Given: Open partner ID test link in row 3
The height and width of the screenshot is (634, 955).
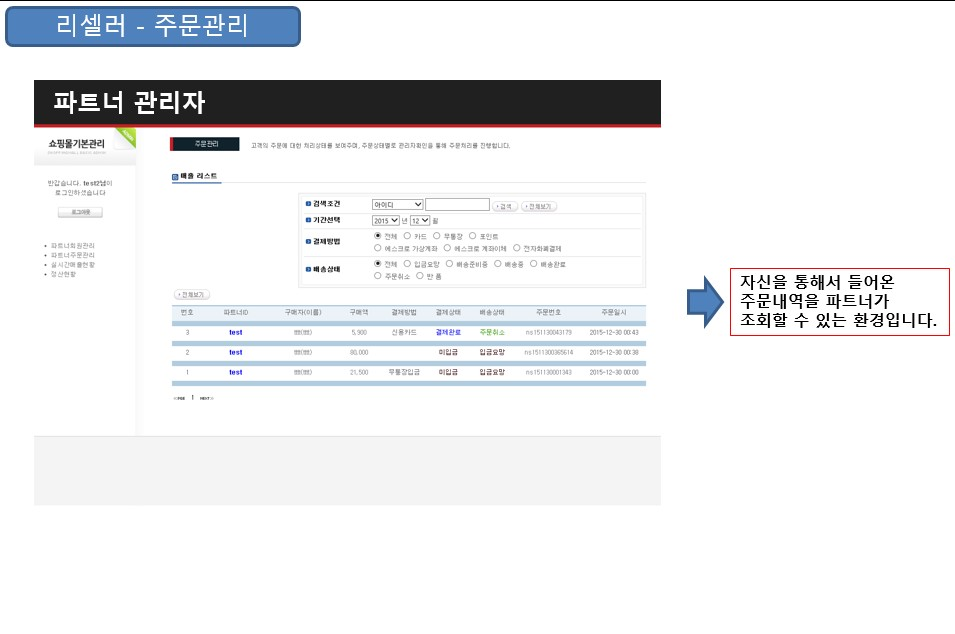Looking at the screenshot, I should click(235, 332).
